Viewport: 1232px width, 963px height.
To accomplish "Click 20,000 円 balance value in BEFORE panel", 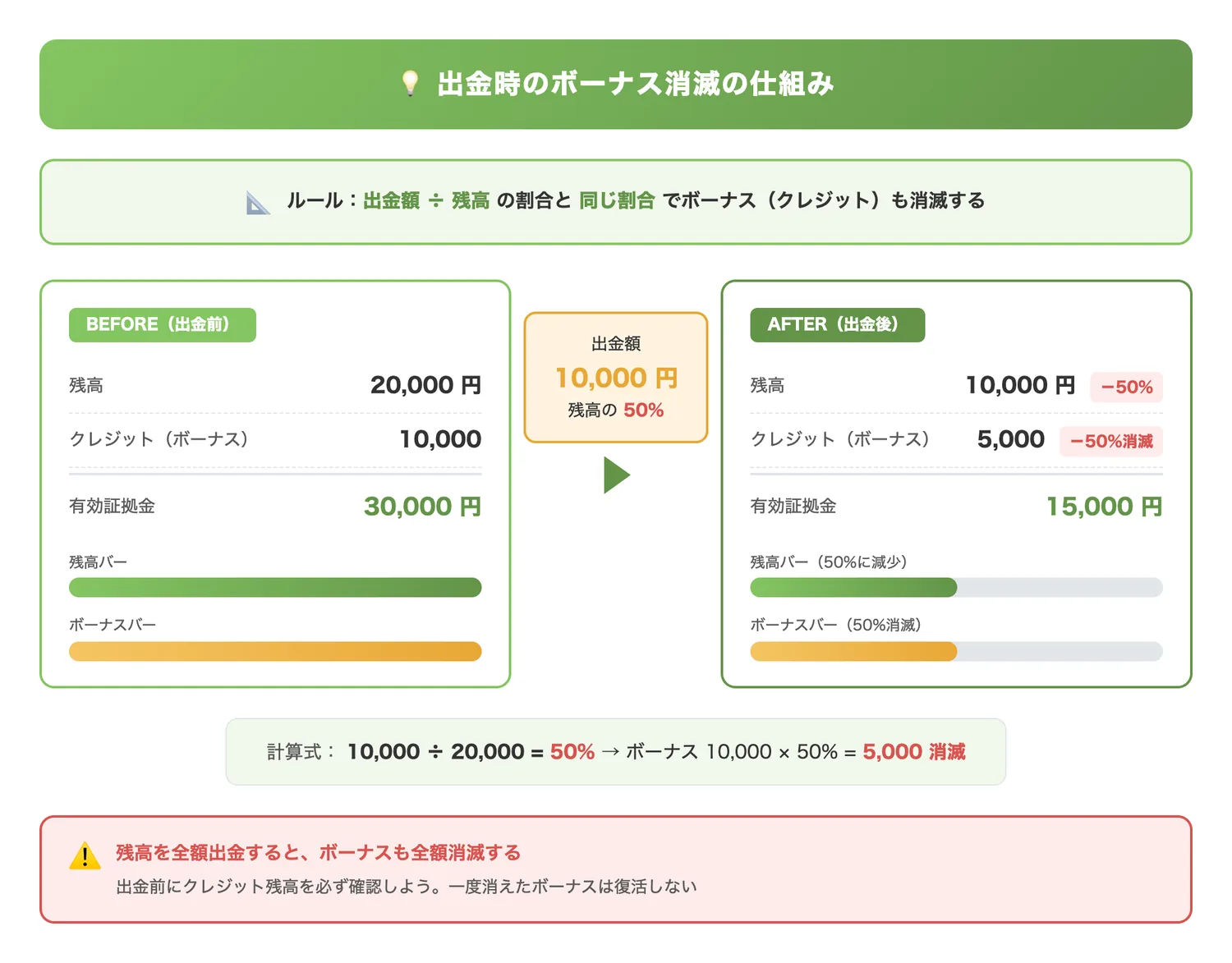I will point(425,385).
